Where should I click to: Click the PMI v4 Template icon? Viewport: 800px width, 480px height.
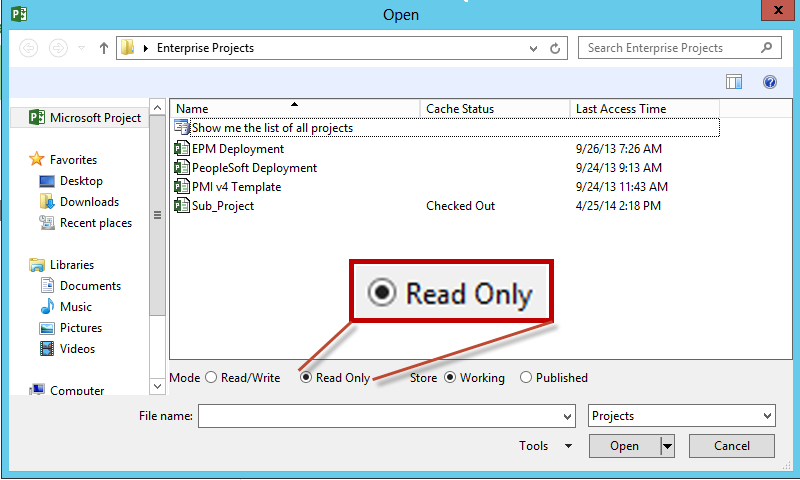click(x=182, y=186)
